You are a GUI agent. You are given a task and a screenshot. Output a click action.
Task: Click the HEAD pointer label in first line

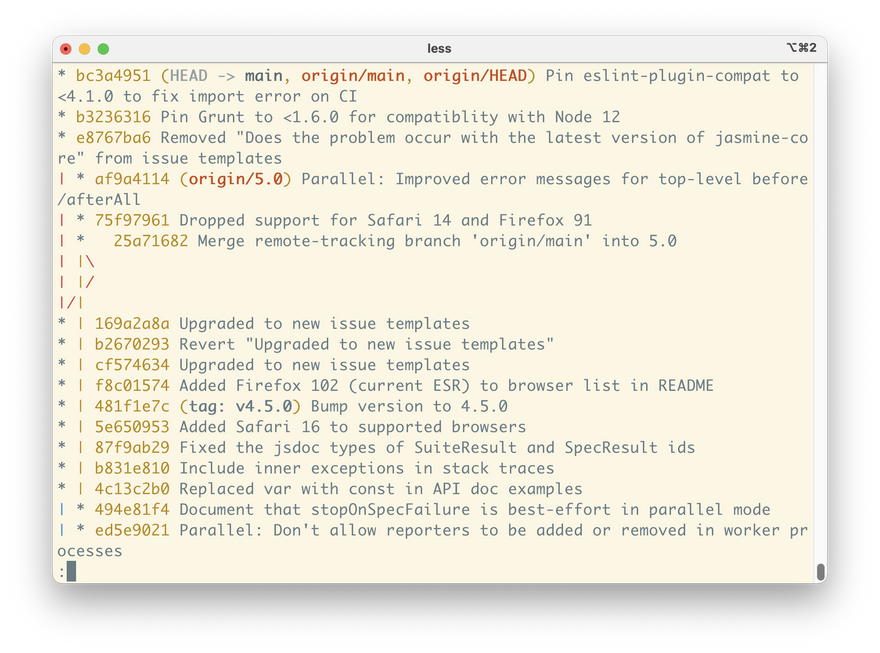click(x=188, y=76)
